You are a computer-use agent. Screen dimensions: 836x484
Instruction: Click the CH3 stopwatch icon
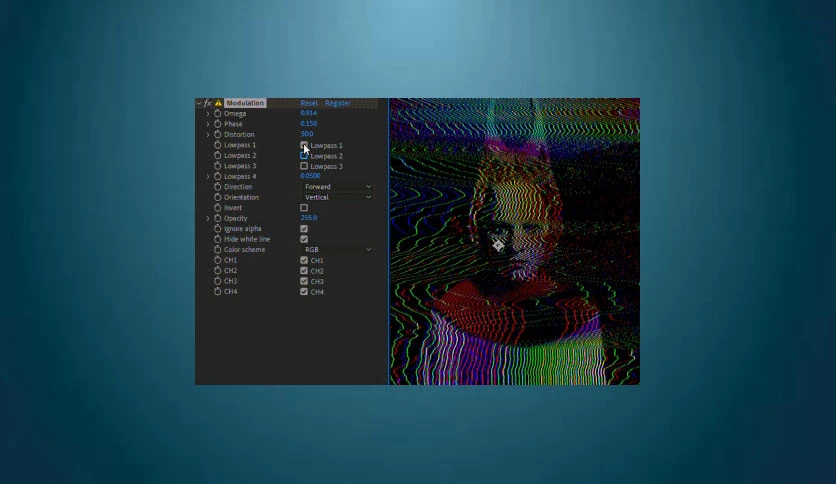(x=218, y=281)
